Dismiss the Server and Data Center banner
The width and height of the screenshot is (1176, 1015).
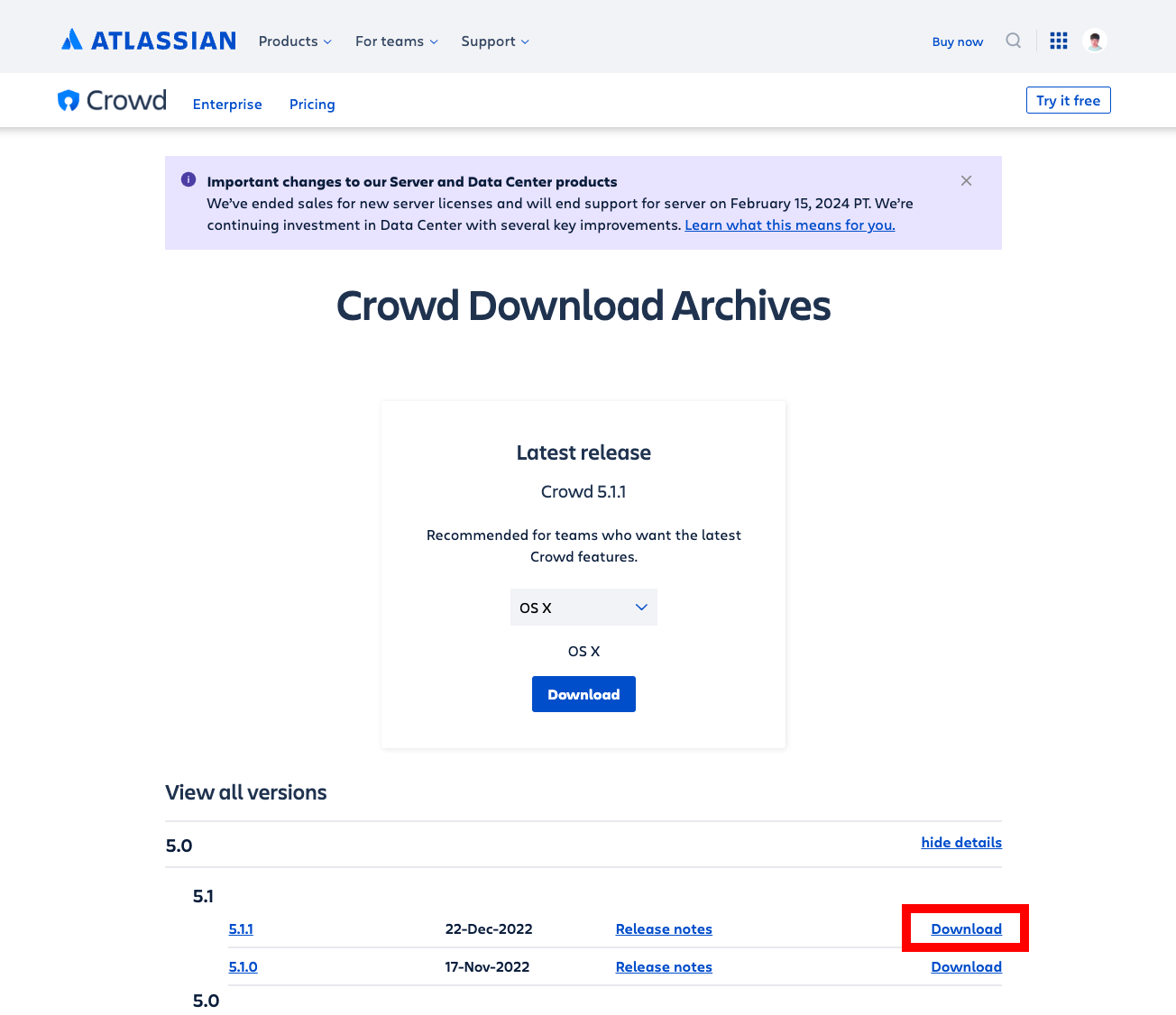click(966, 180)
